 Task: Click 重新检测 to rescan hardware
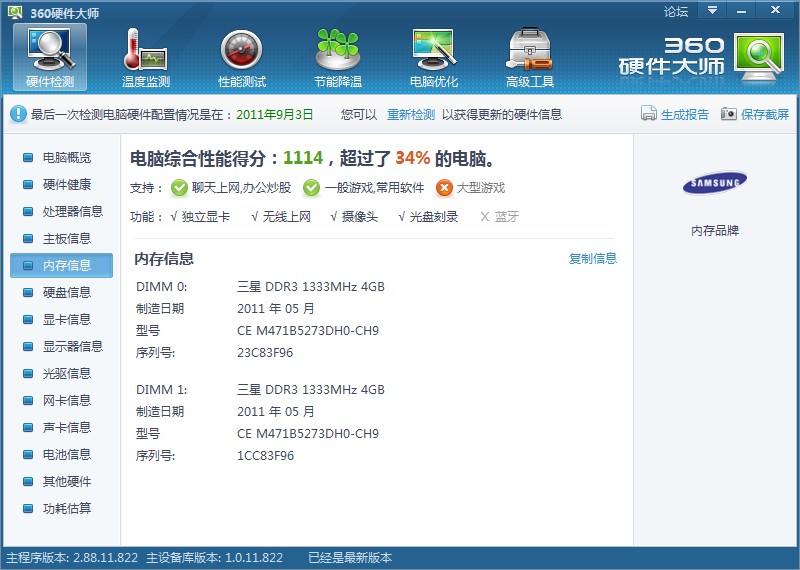[411, 114]
